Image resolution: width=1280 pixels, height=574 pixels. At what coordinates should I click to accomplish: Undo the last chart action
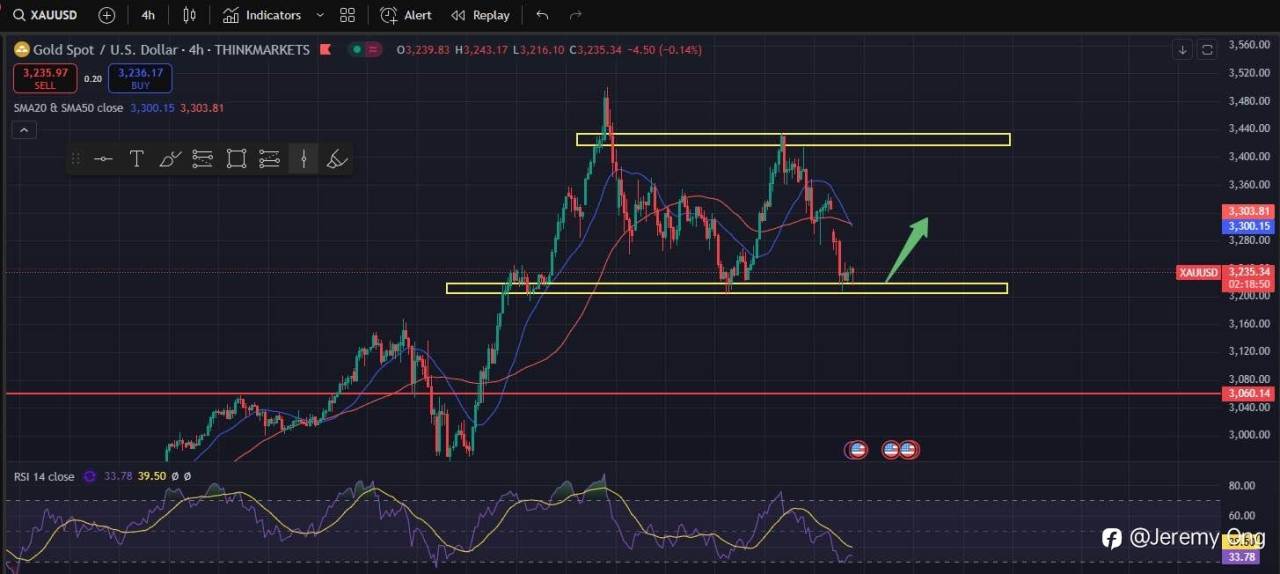point(542,15)
